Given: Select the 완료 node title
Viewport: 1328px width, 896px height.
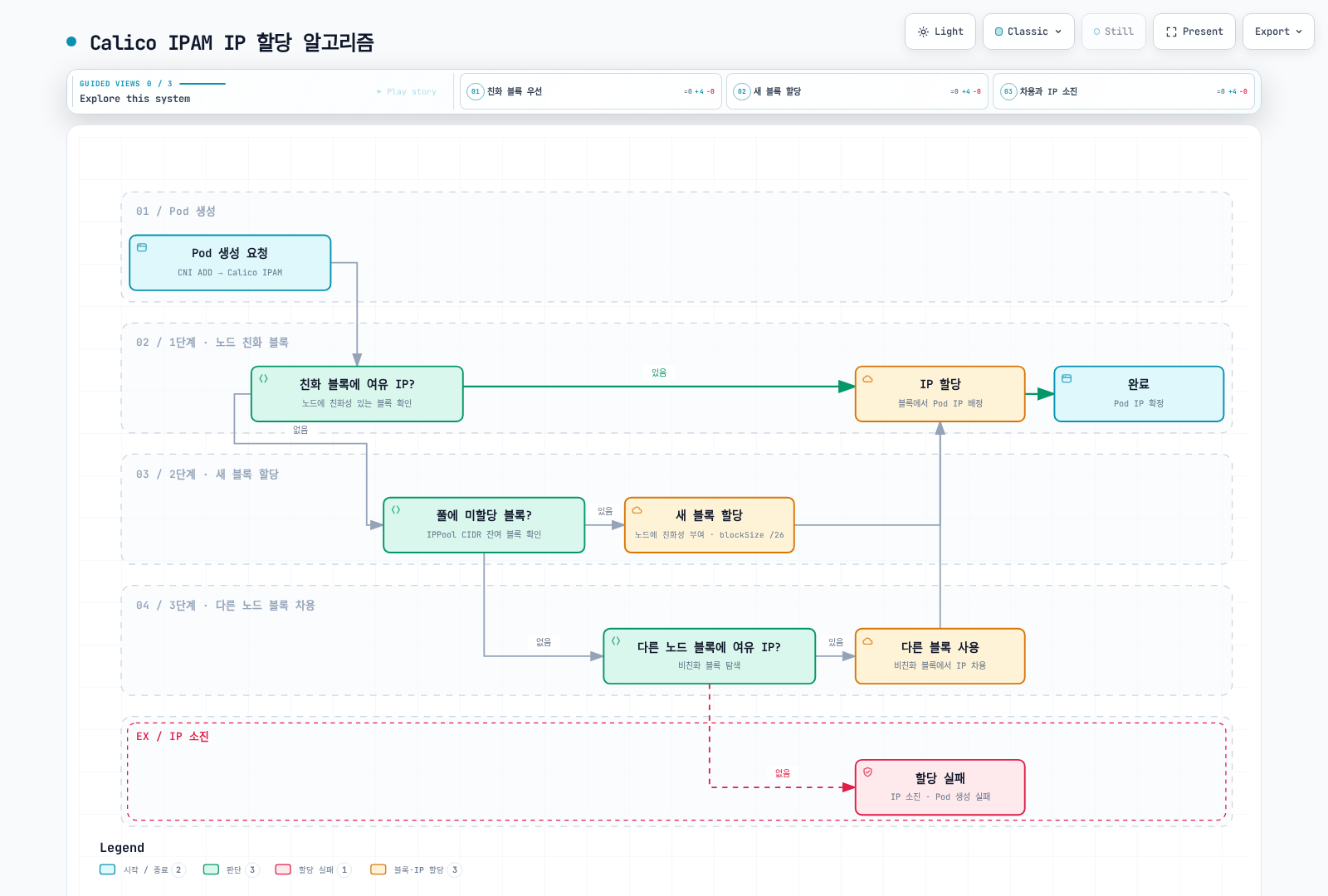Looking at the screenshot, I should [x=1139, y=384].
